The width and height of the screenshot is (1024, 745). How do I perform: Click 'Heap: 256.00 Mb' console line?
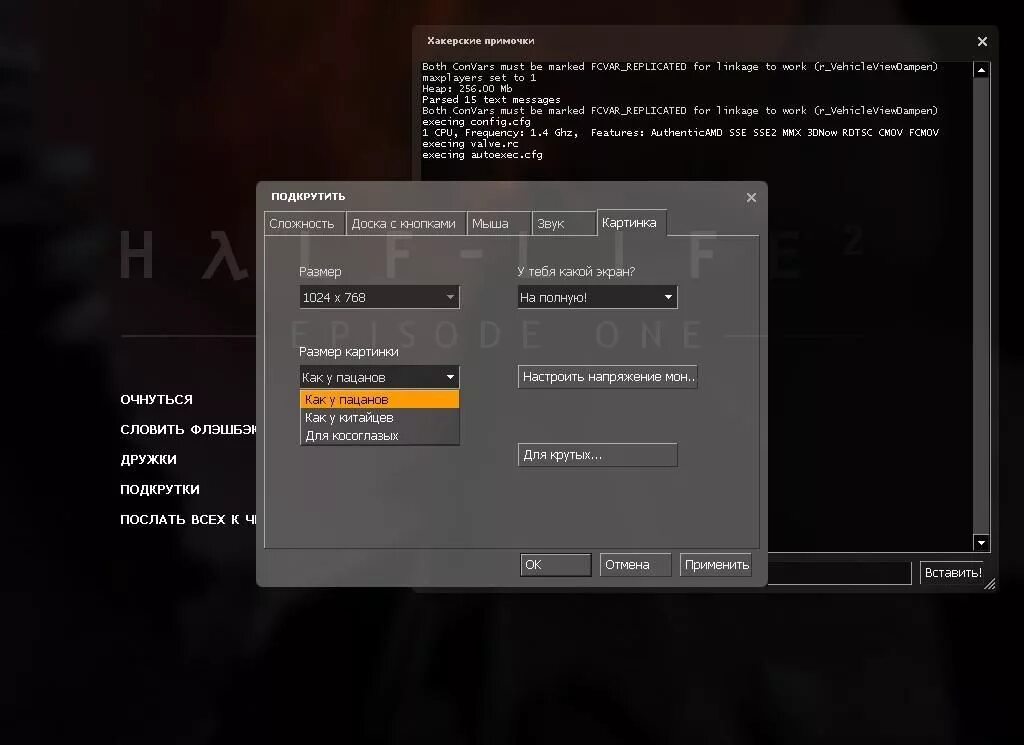[x=467, y=89]
